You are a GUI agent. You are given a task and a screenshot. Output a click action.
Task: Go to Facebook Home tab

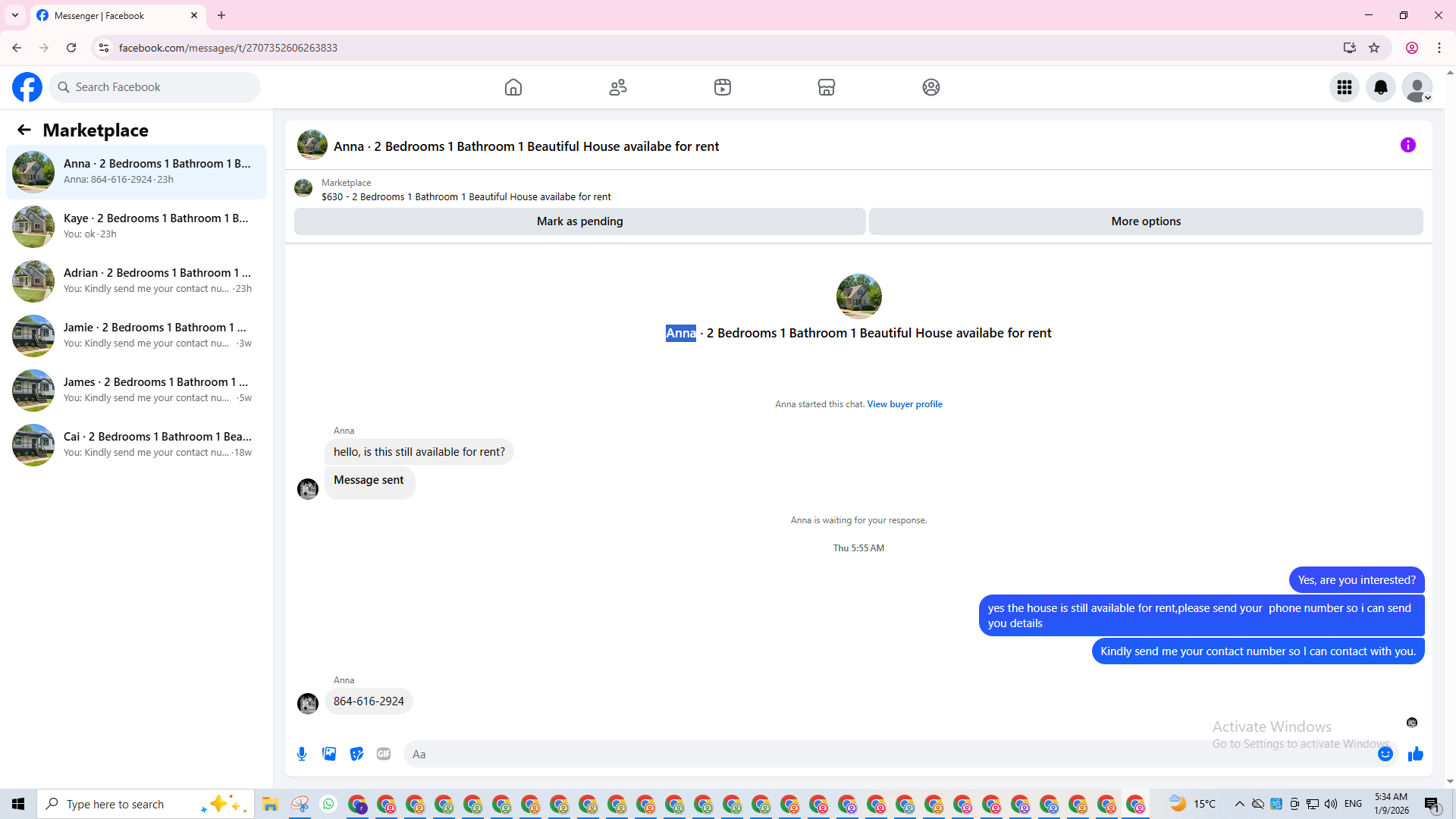(513, 87)
